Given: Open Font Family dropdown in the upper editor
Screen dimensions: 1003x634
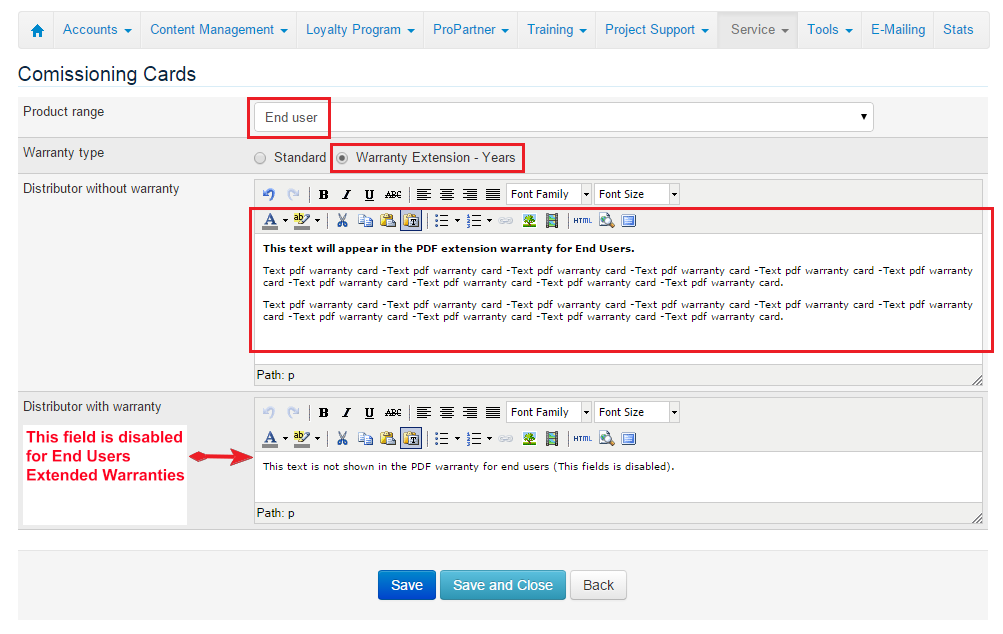Looking at the screenshot, I should point(549,194).
